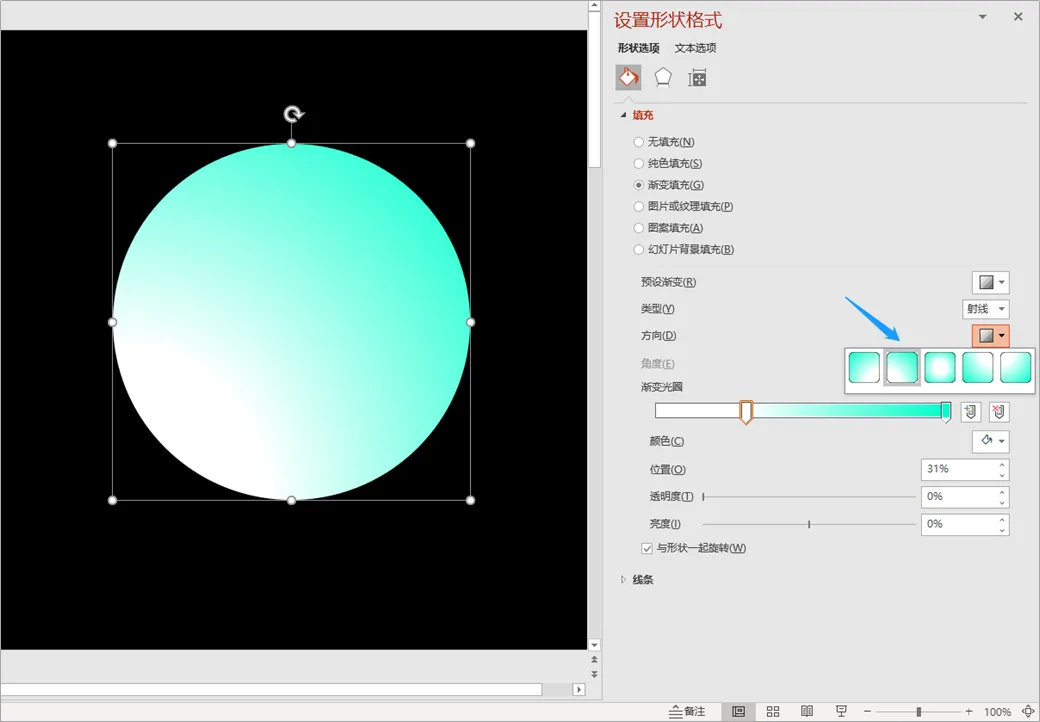Click the top-left resize handle of circle
This screenshot has height=722, width=1040.
(113, 143)
